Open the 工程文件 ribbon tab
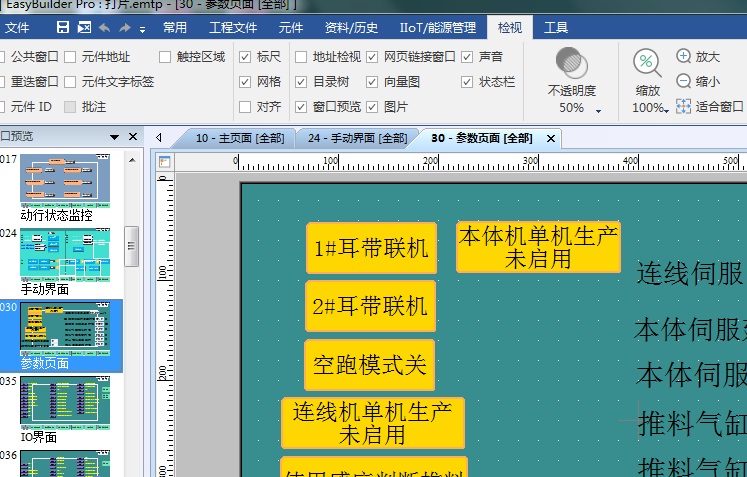Viewport: 747px width, 477px height. coord(232,27)
